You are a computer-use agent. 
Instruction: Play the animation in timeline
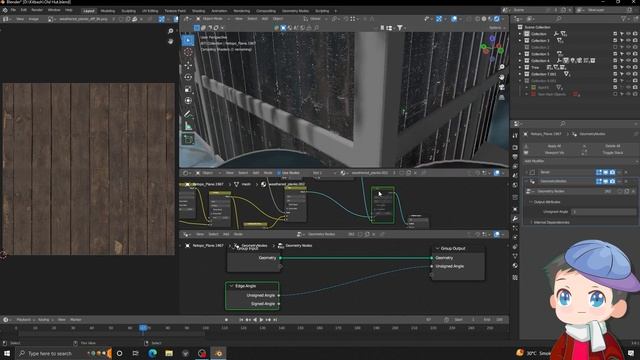click(262, 320)
